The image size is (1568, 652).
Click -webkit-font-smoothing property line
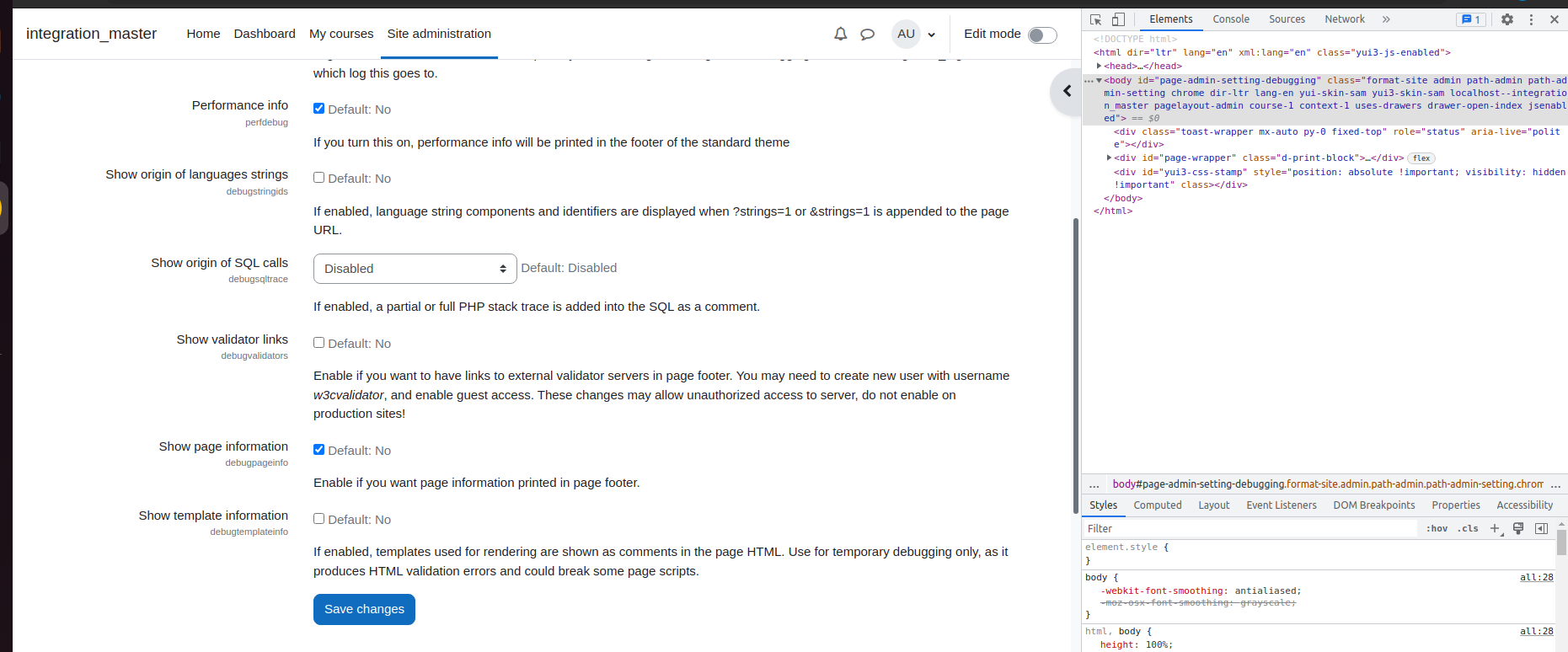click(1201, 591)
